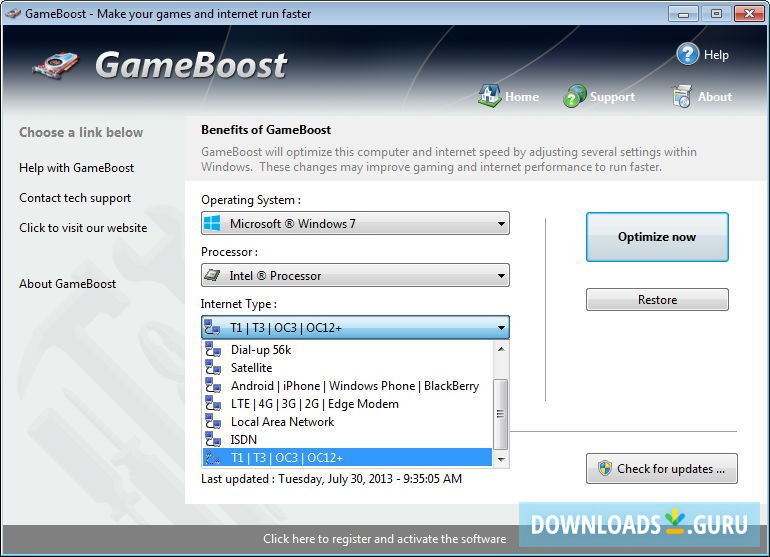Click shield icon on Check for updates button

coord(605,468)
